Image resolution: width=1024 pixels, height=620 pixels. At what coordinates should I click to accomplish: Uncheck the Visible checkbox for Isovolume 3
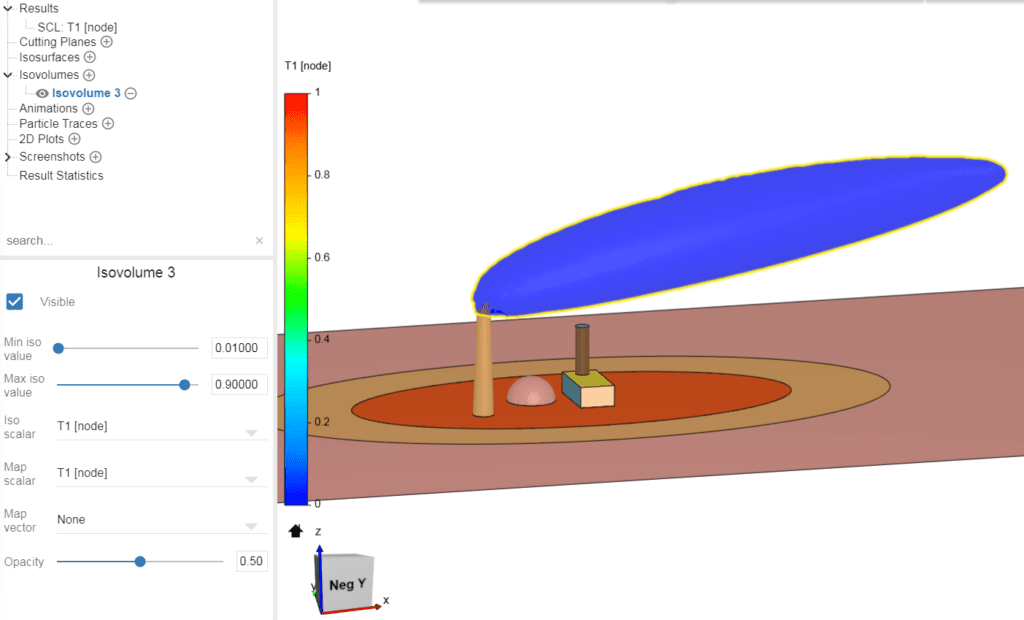tap(14, 301)
